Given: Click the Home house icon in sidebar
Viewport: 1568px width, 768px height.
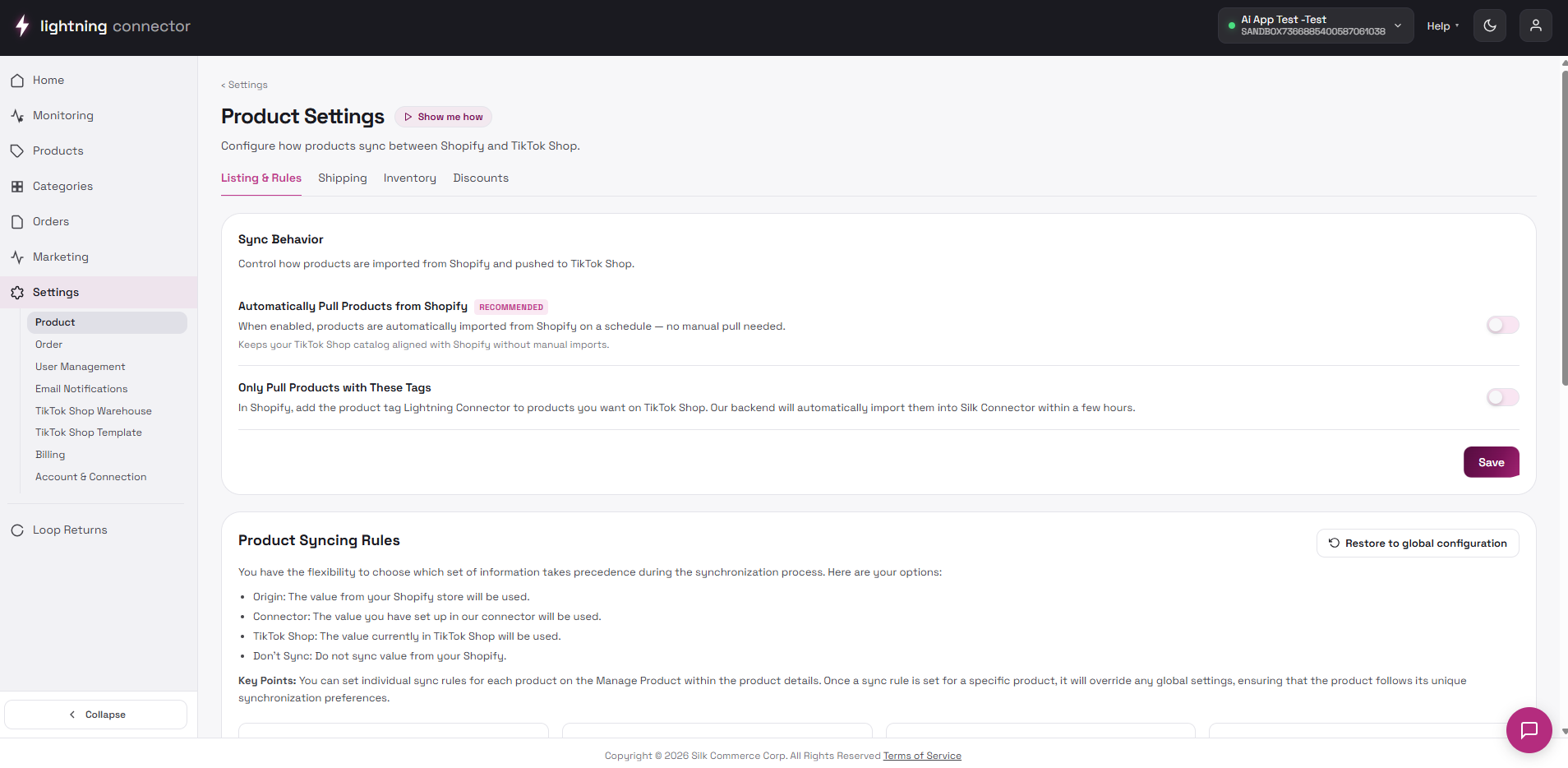Looking at the screenshot, I should (x=17, y=81).
